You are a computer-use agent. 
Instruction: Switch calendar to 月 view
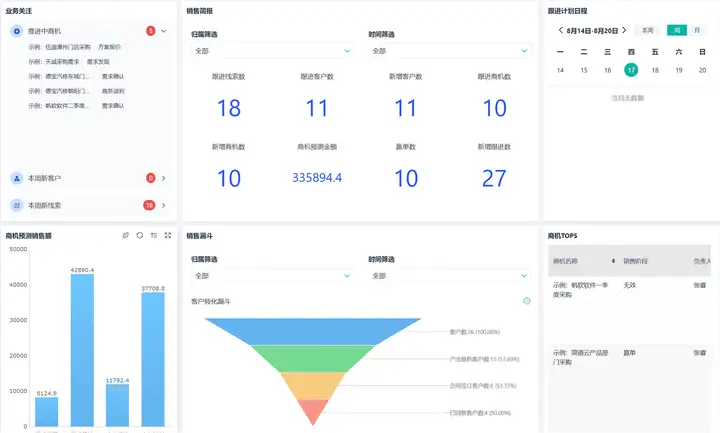coord(697,30)
